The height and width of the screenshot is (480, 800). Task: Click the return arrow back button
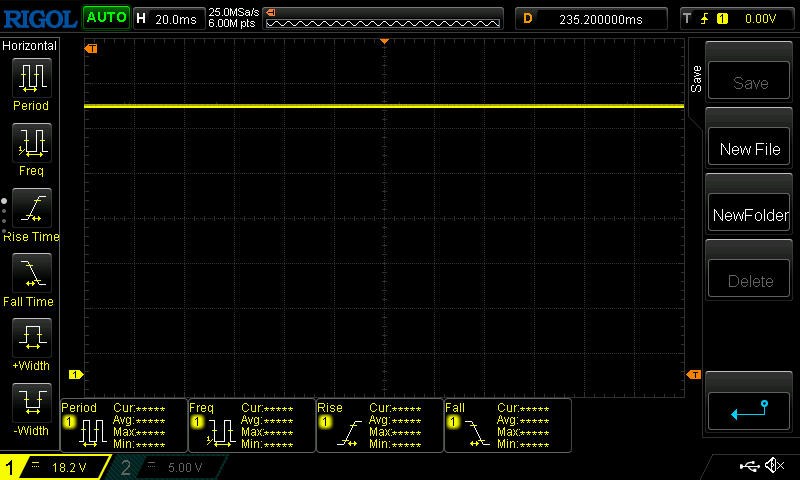coord(749,408)
